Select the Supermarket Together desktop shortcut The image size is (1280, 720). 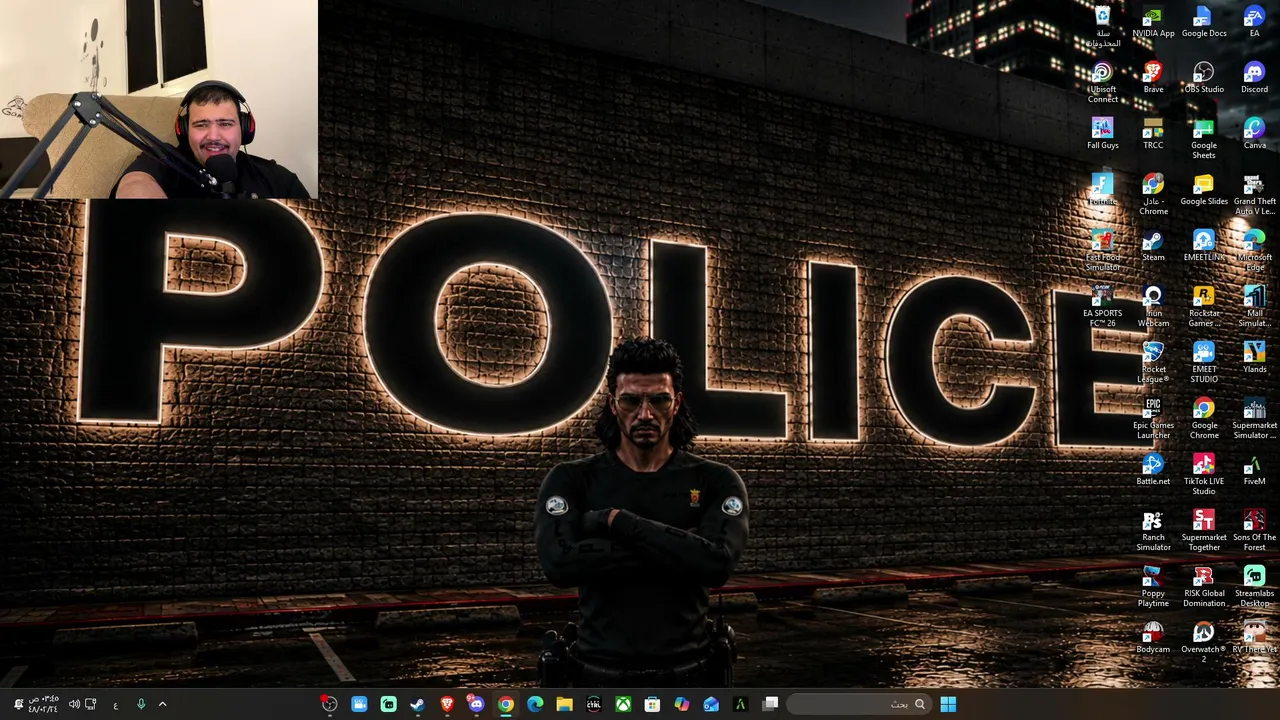[1204, 531]
